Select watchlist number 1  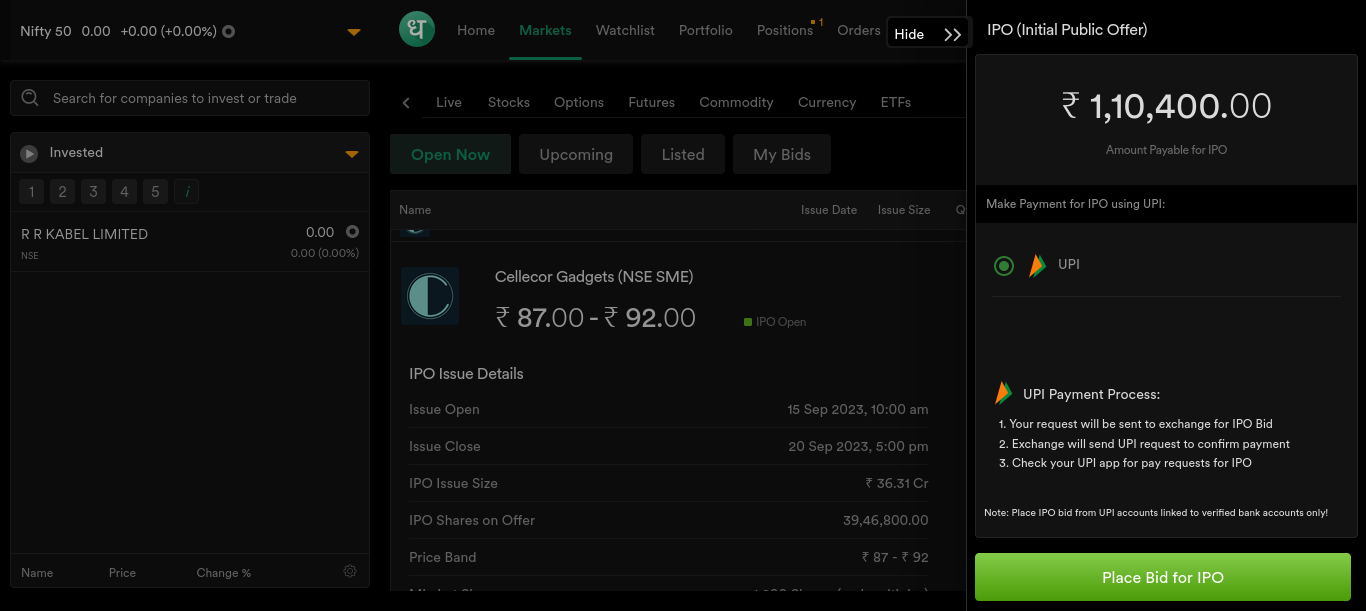click(x=31, y=191)
